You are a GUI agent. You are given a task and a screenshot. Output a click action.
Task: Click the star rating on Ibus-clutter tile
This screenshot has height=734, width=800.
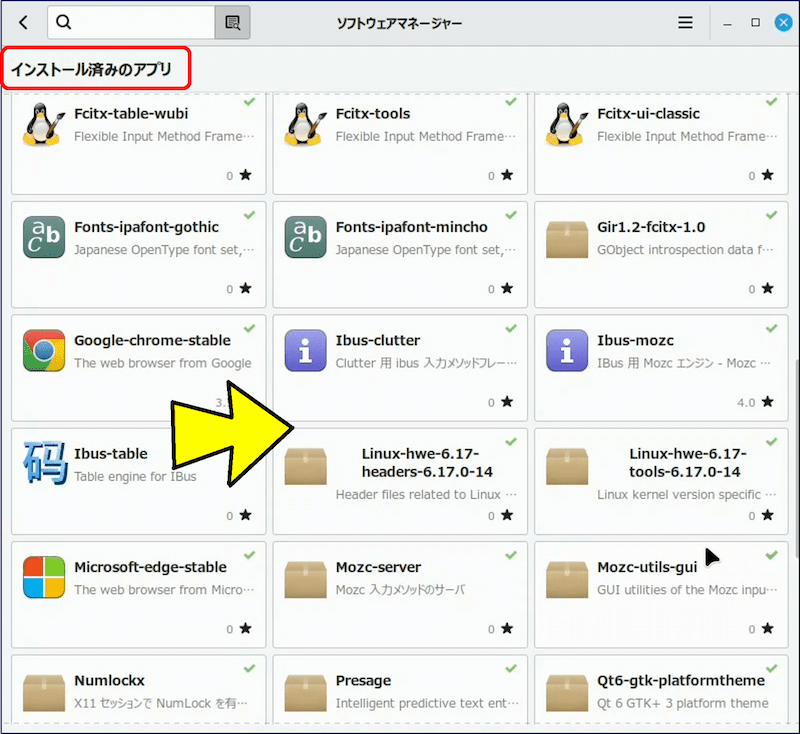click(x=506, y=402)
